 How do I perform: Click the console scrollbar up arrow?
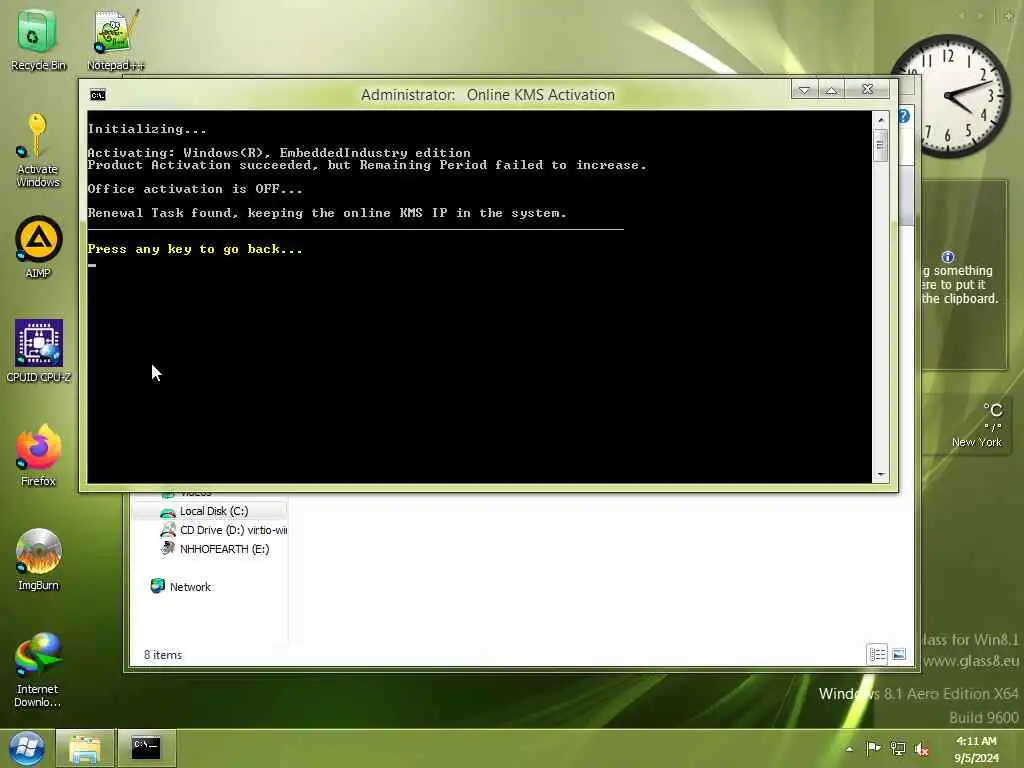[880, 120]
